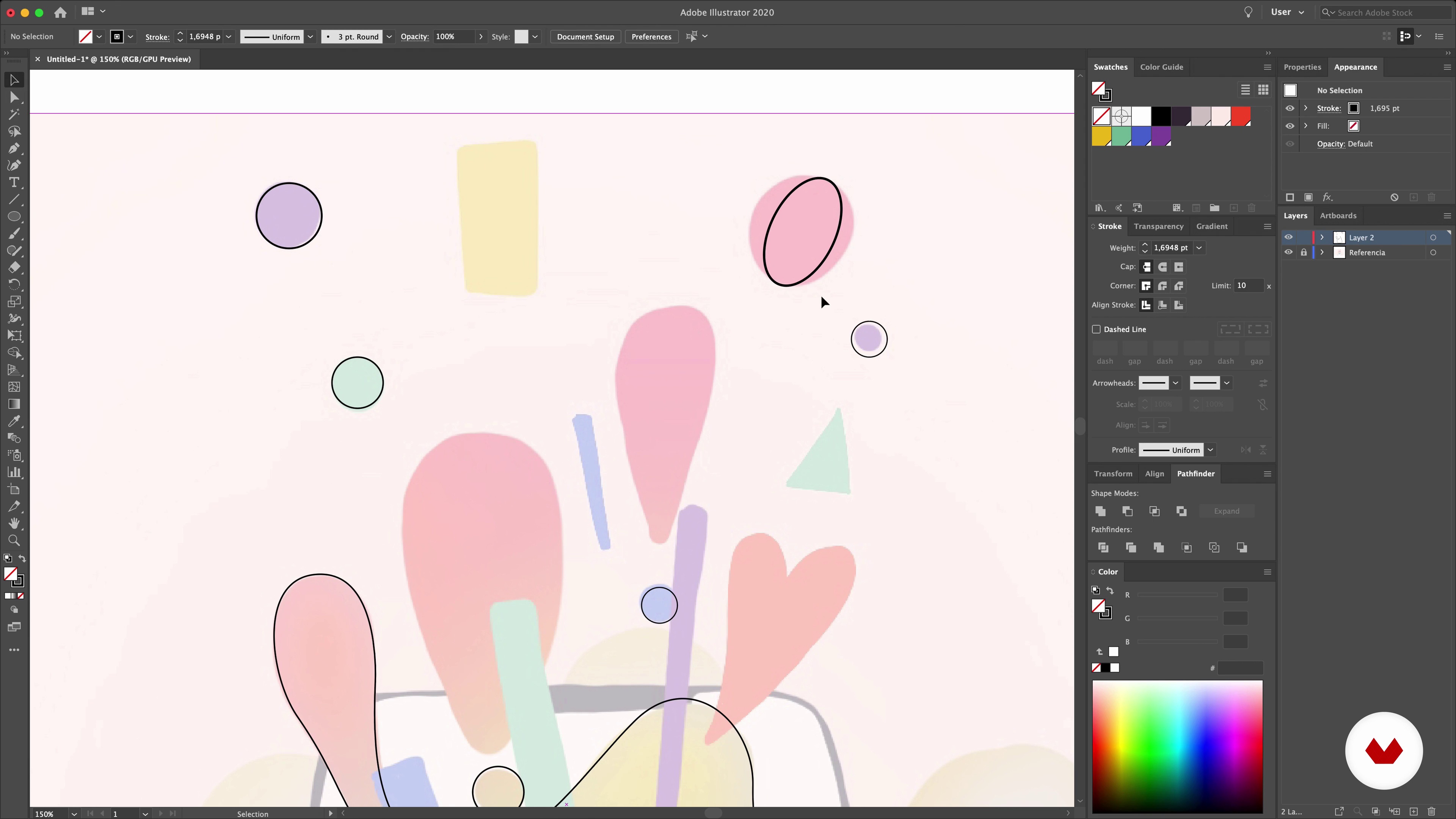Open the Swatches panel menu
The image size is (1456, 819).
tap(1267, 67)
